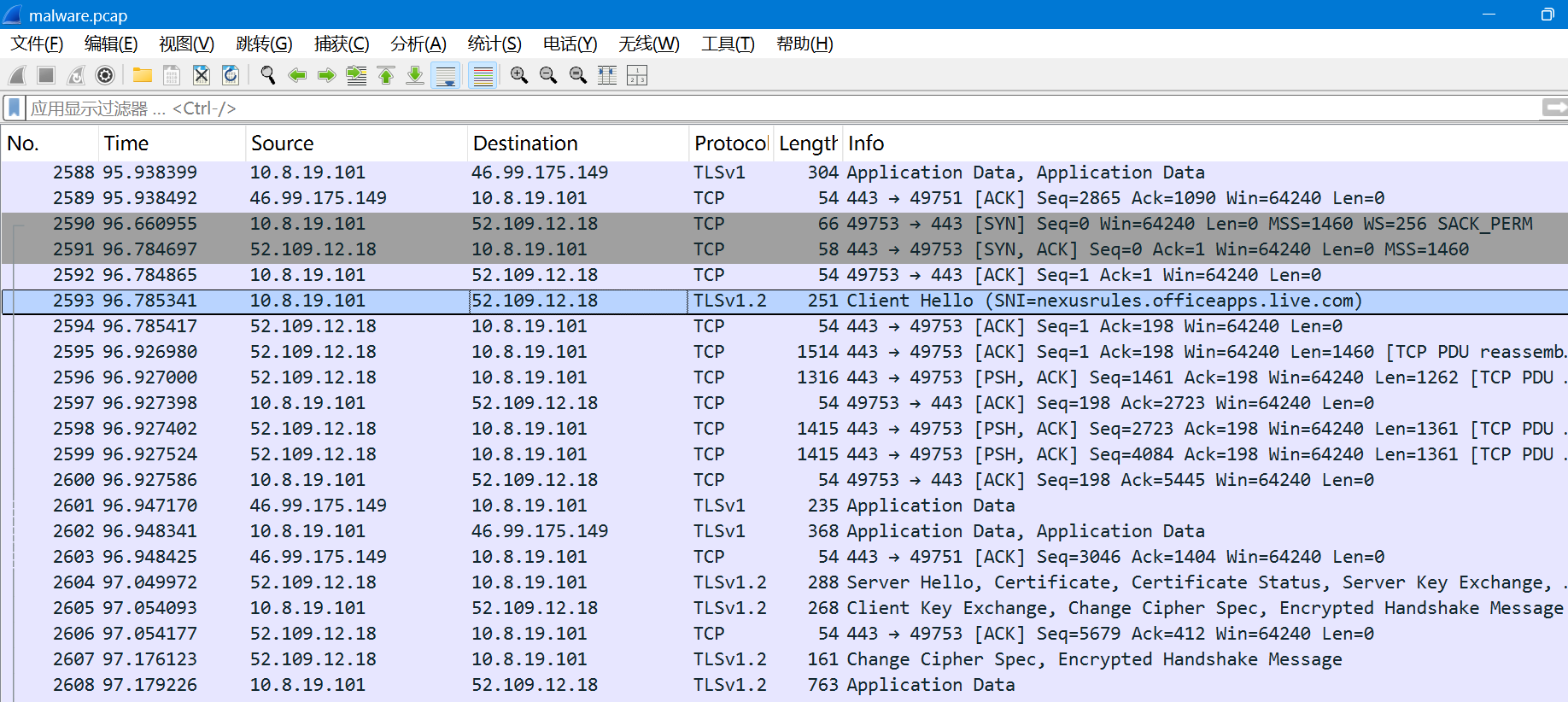
Task: Open the 文件(F) menu
Action: [37, 44]
